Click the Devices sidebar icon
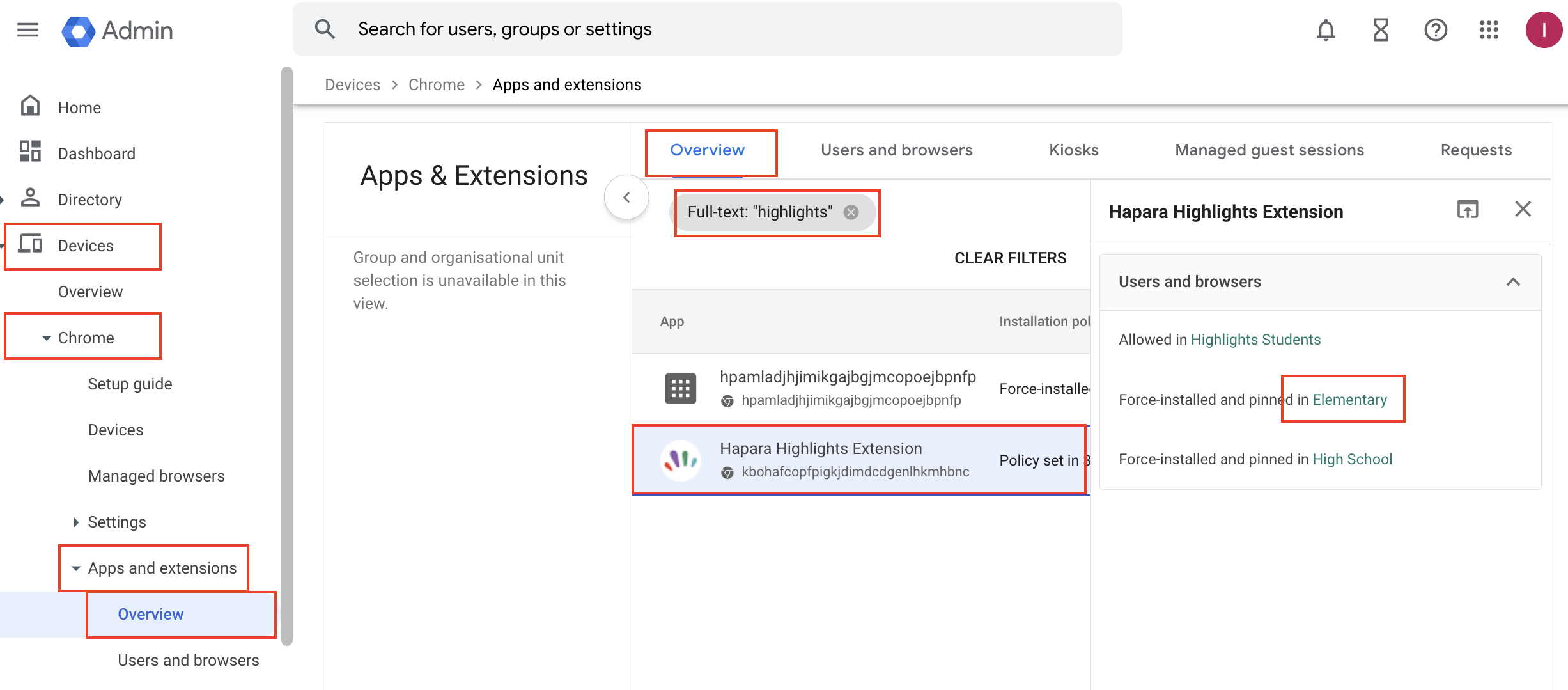This screenshot has width=1568, height=690. 31,244
